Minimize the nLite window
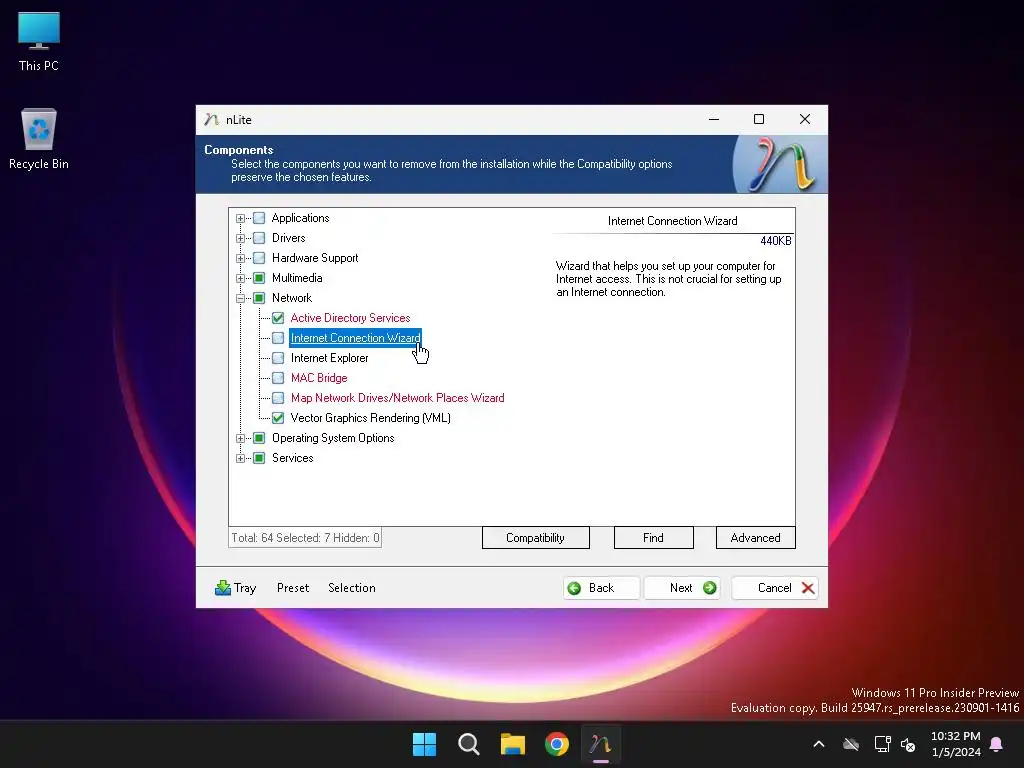The image size is (1024, 768). (714, 119)
